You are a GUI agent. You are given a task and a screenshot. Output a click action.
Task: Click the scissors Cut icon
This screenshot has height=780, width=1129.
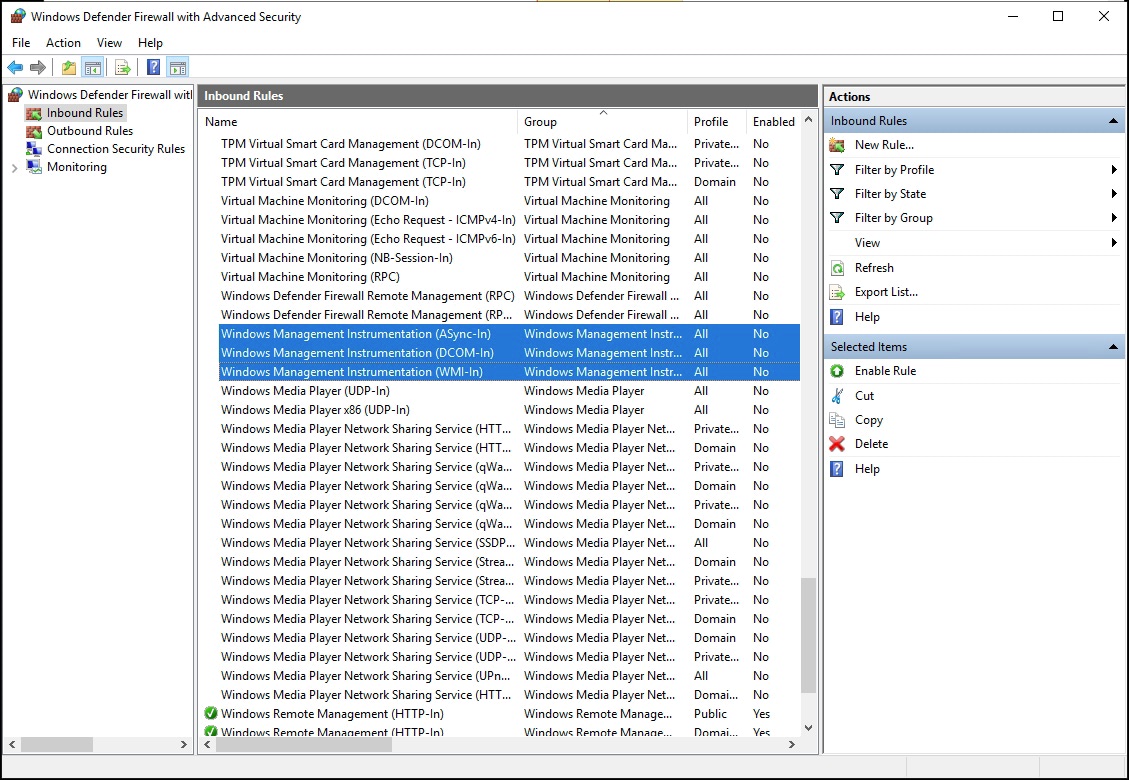click(x=837, y=395)
